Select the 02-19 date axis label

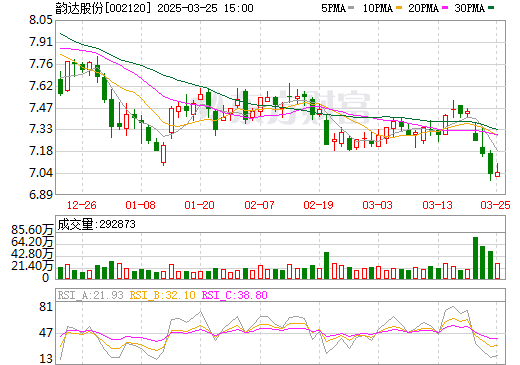point(318,205)
